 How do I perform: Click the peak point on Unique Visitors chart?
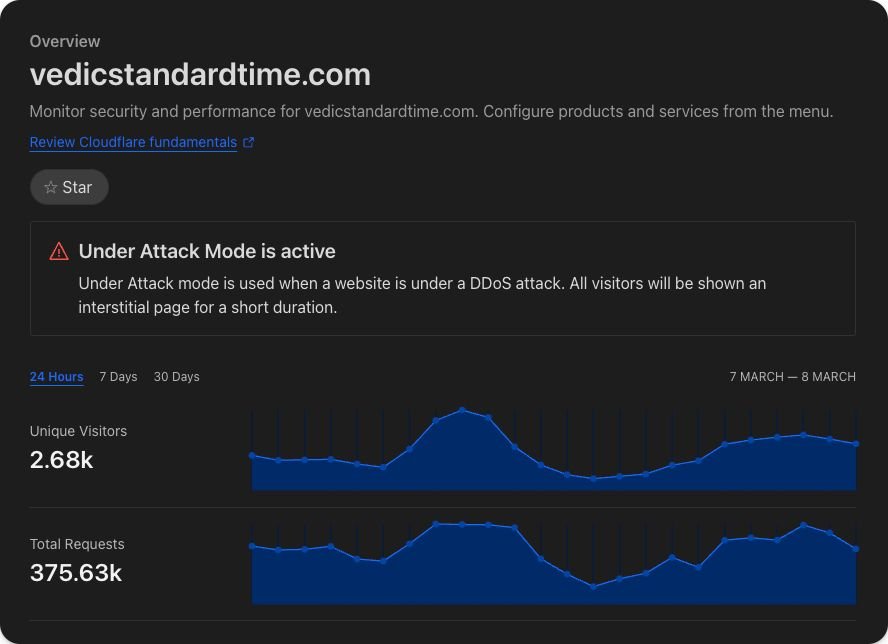pyautogui.click(x=462, y=410)
